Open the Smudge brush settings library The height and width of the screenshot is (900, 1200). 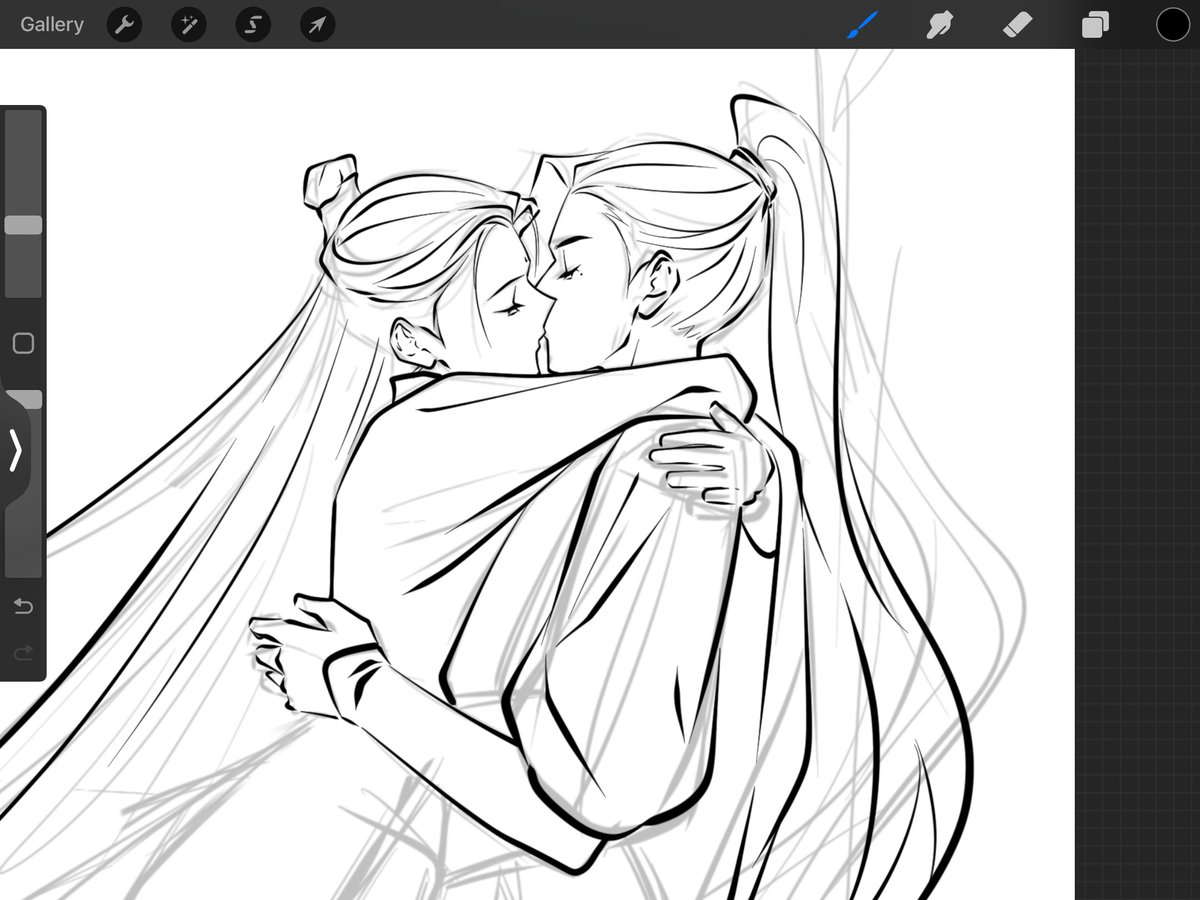(x=940, y=24)
